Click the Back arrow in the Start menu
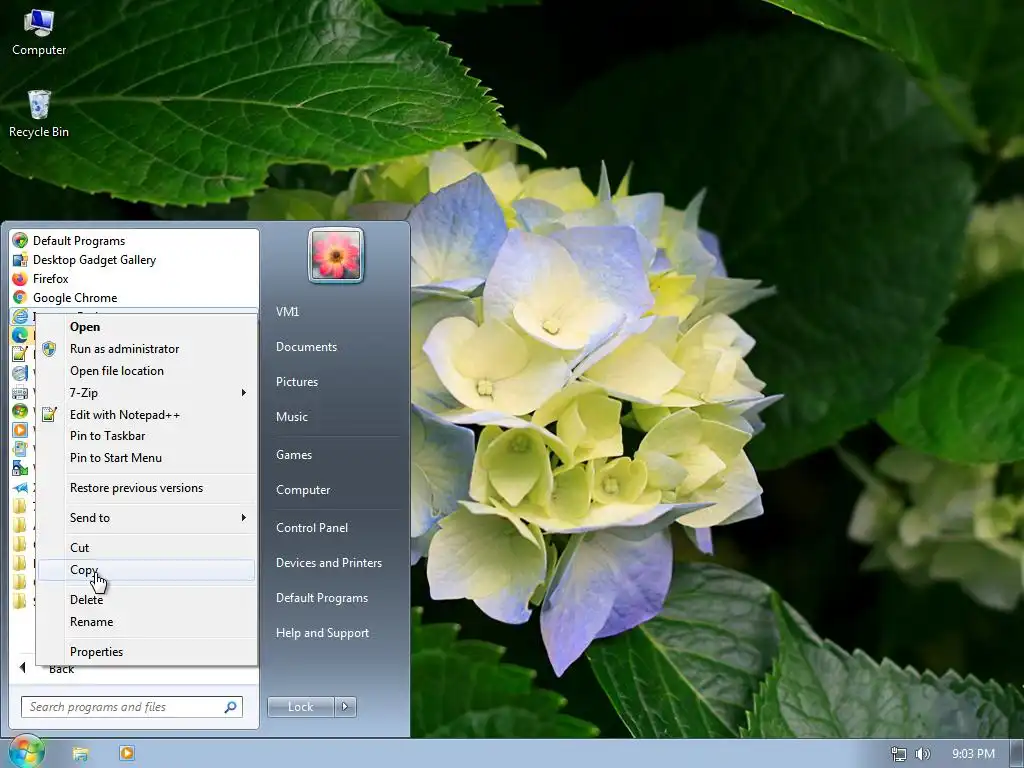Viewport: 1024px width, 768px height. (22, 667)
